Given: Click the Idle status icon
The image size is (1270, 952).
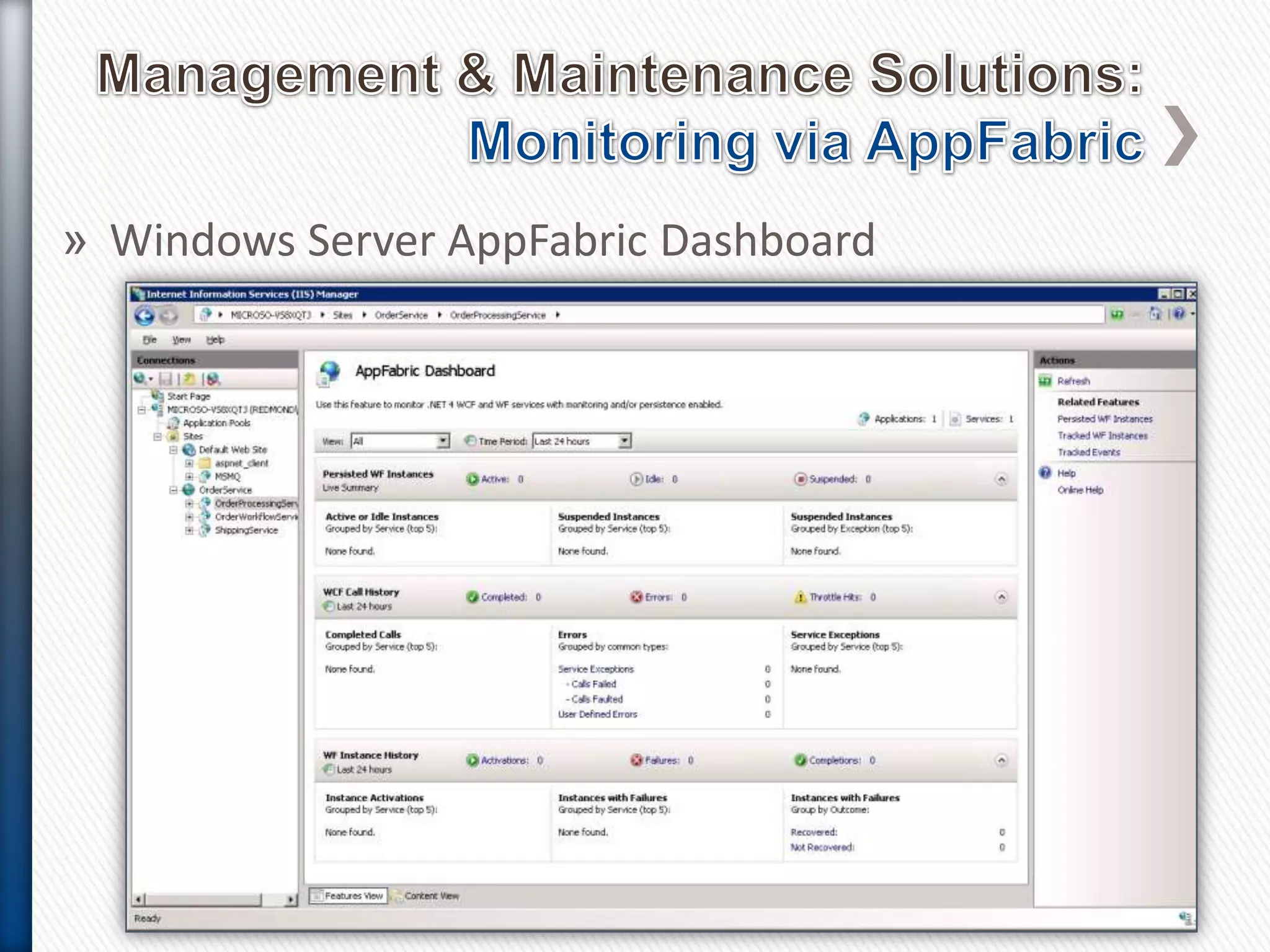Looking at the screenshot, I should click(636, 479).
